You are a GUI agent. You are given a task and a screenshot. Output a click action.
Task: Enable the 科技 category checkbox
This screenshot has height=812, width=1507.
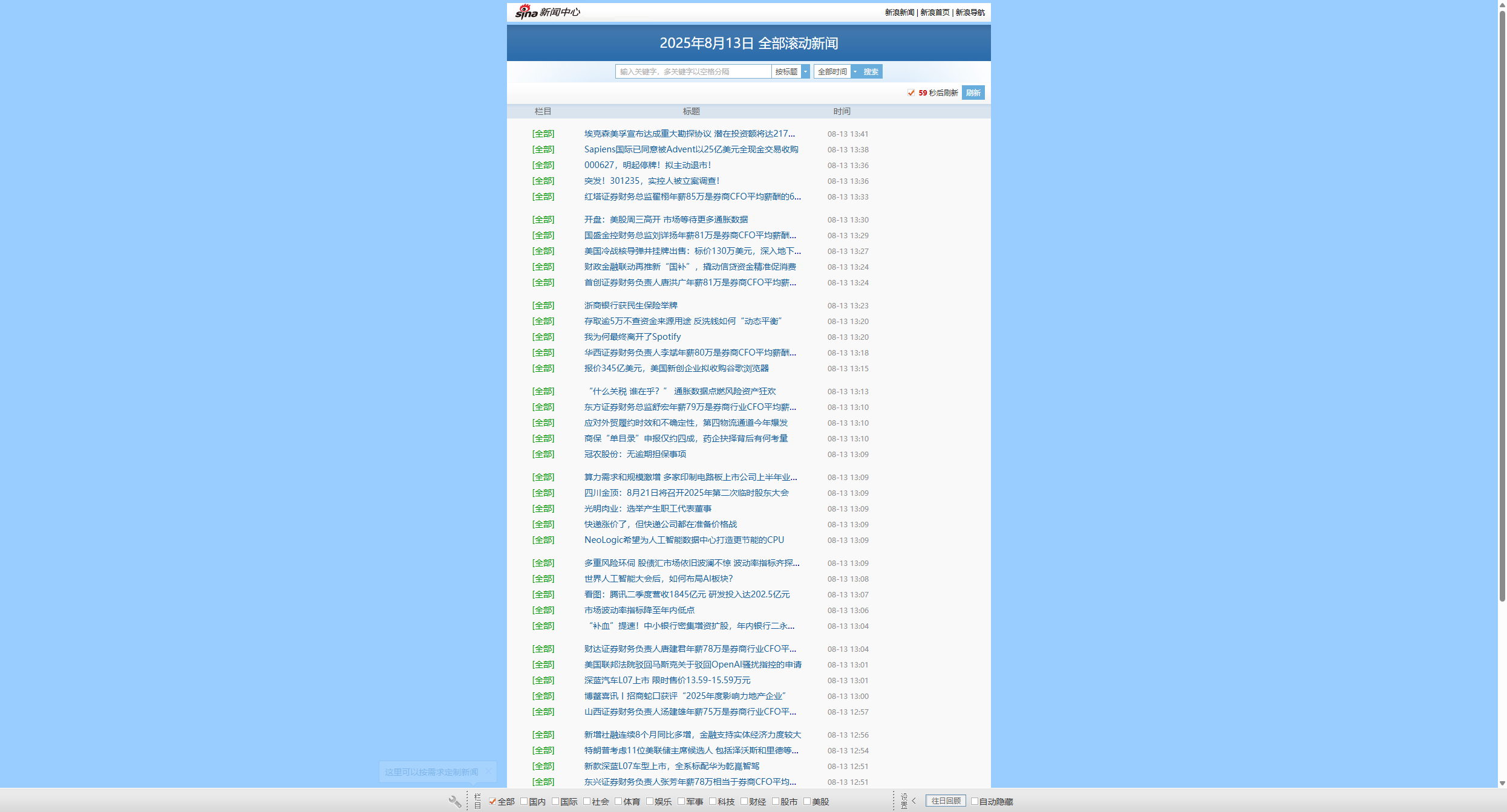pyautogui.click(x=713, y=801)
